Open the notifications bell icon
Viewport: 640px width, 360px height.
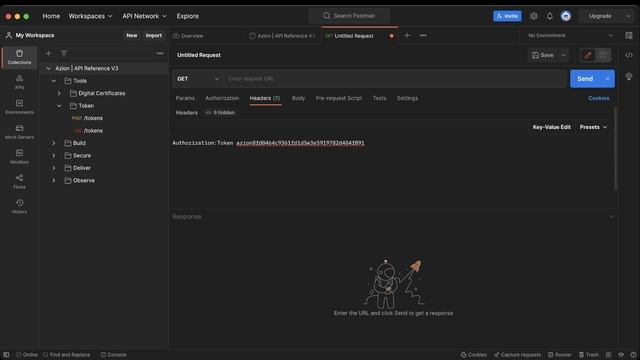click(x=549, y=16)
